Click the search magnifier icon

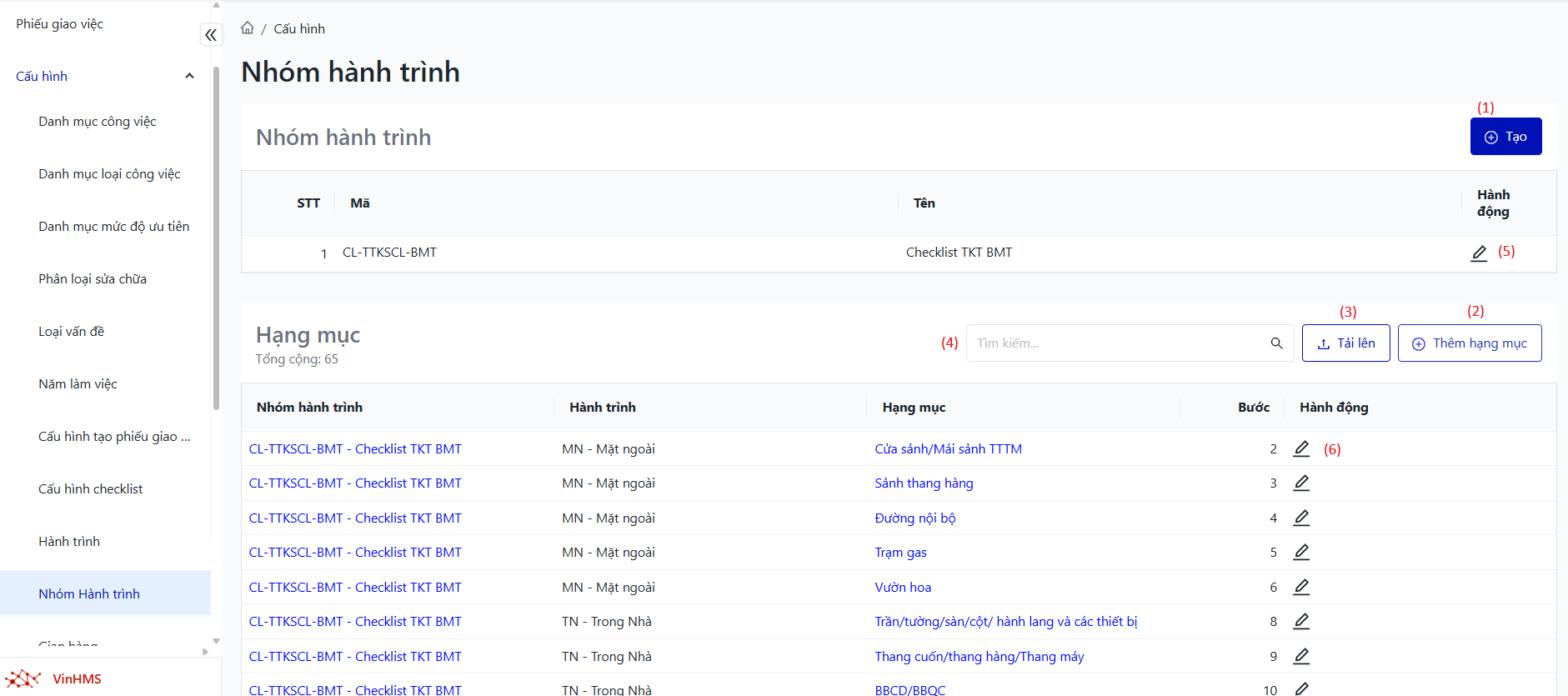click(1275, 343)
